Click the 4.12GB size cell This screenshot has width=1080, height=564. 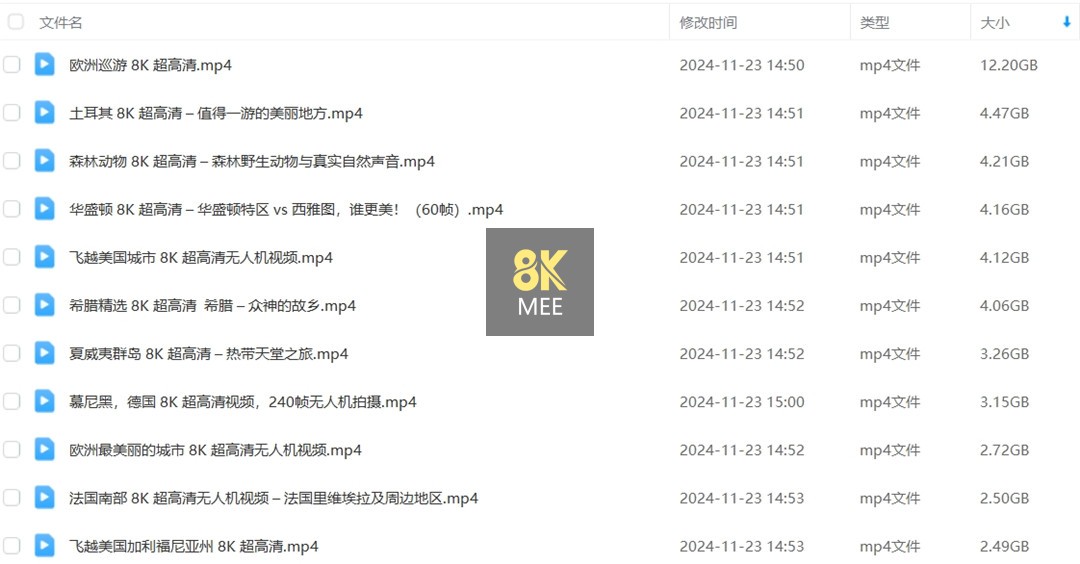point(1004,258)
